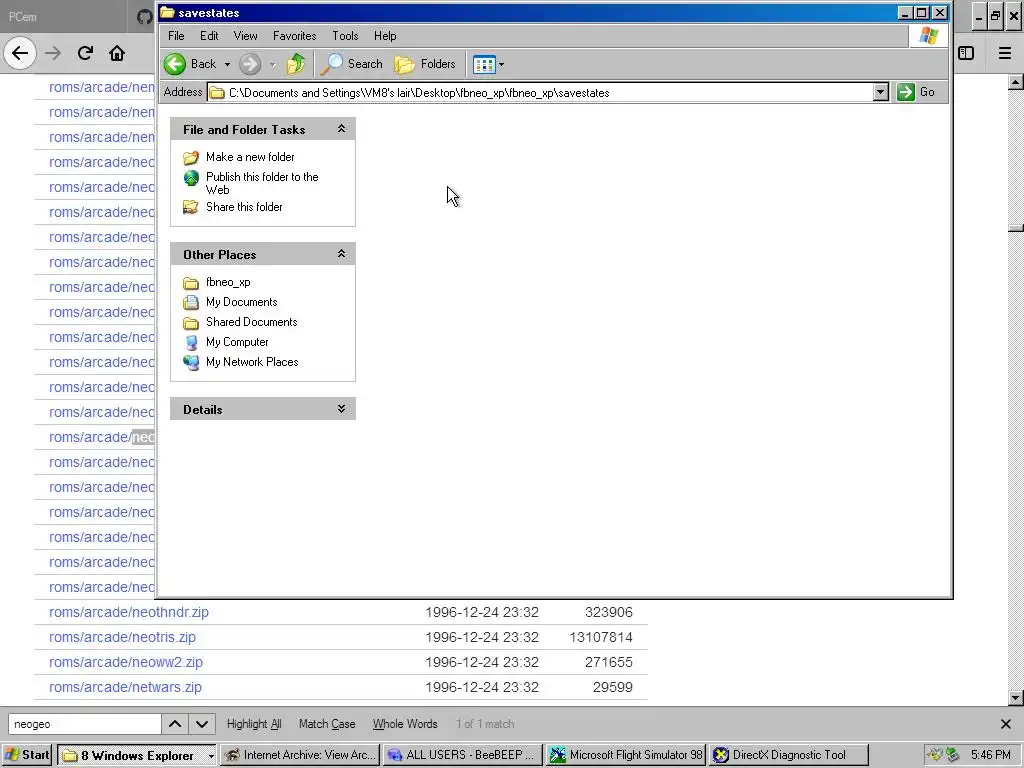Open roms/arcade/neothndr.zip link
This screenshot has height=768, width=1024.
(x=129, y=612)
